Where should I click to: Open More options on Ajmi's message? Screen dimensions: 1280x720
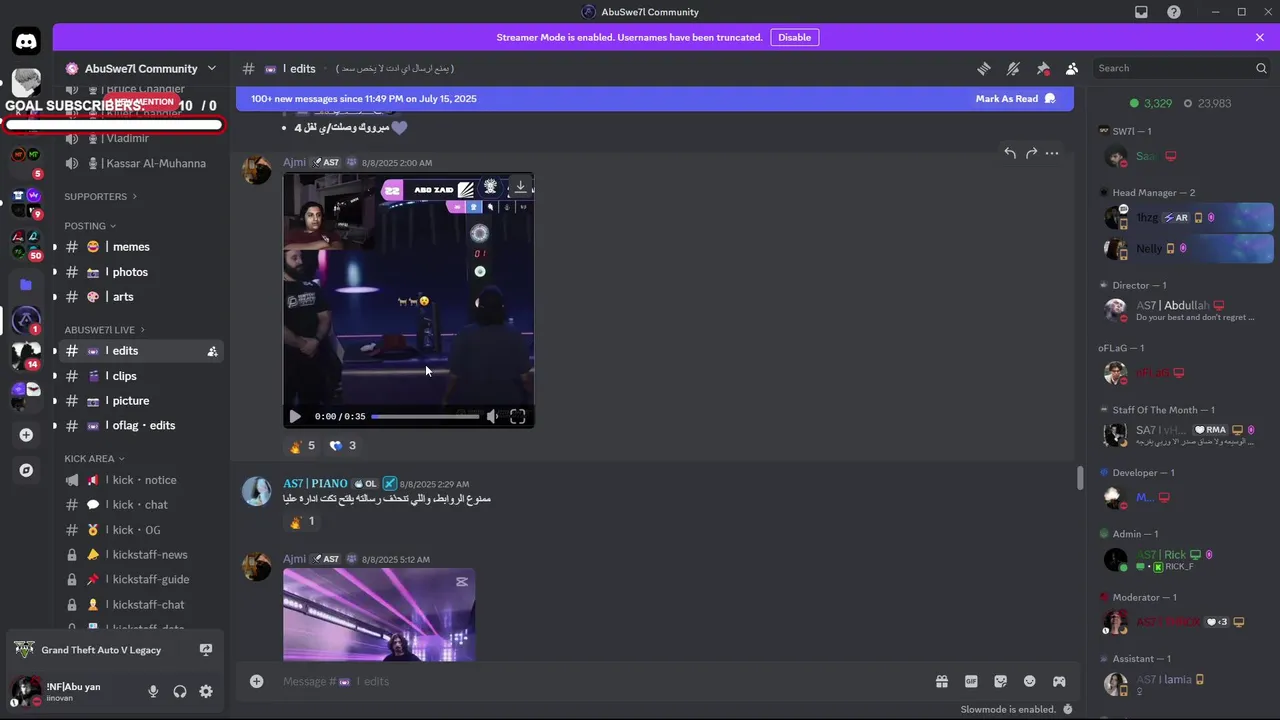click(x=1052, y=153)
